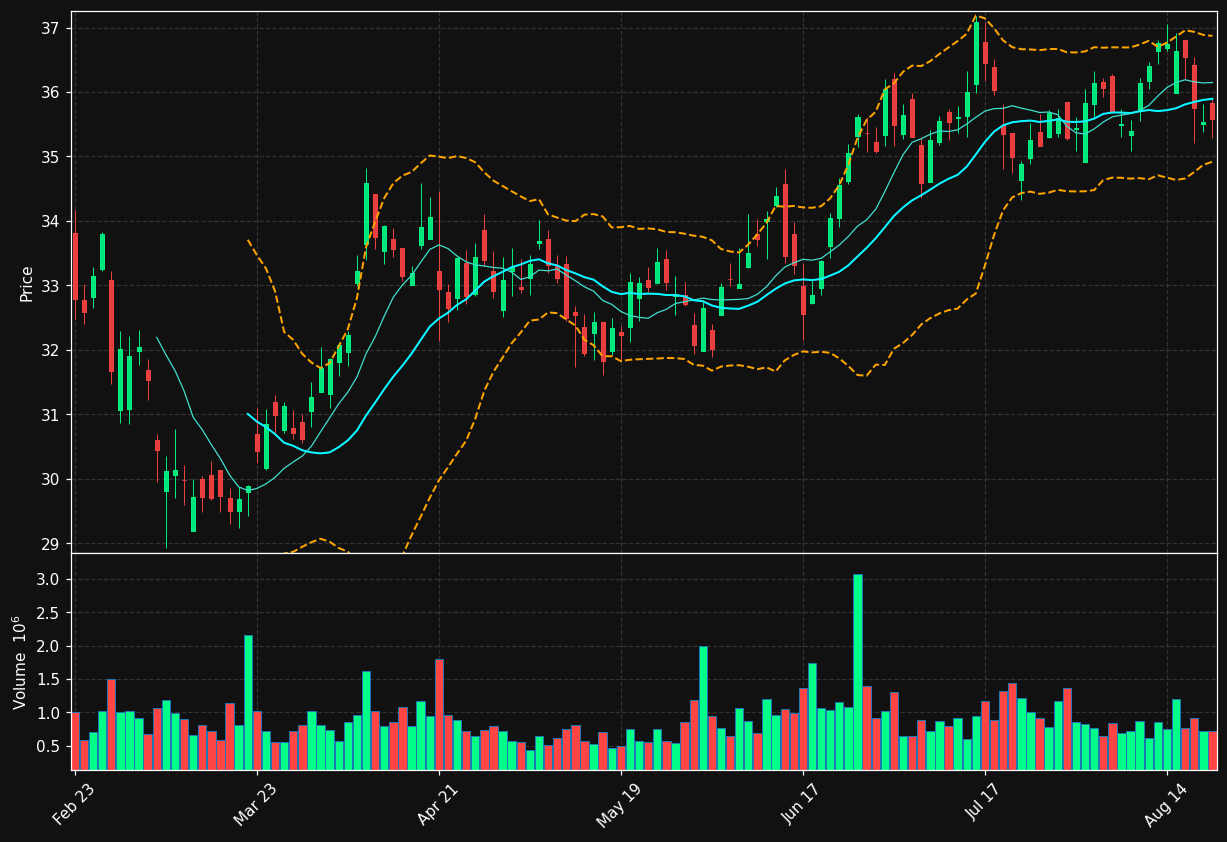Click the Apr 21 date label
The image size is (1227, 842).
(437, 804)
